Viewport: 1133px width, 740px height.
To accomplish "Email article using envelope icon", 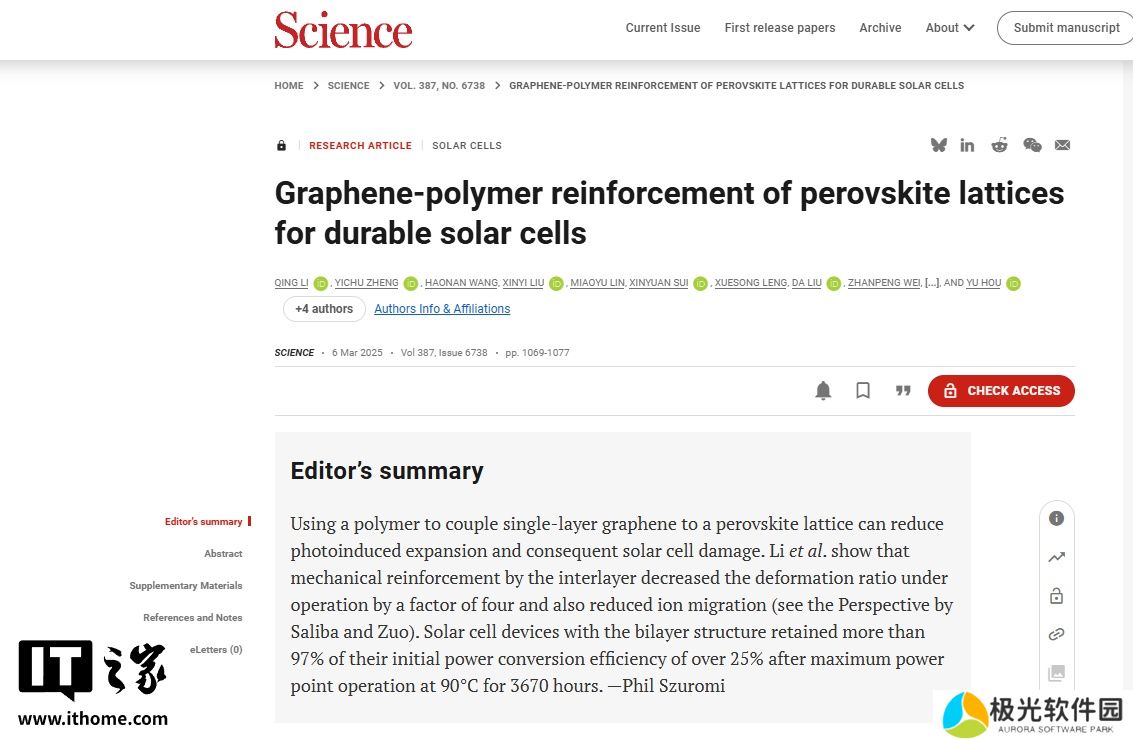I will point(1062,145).
